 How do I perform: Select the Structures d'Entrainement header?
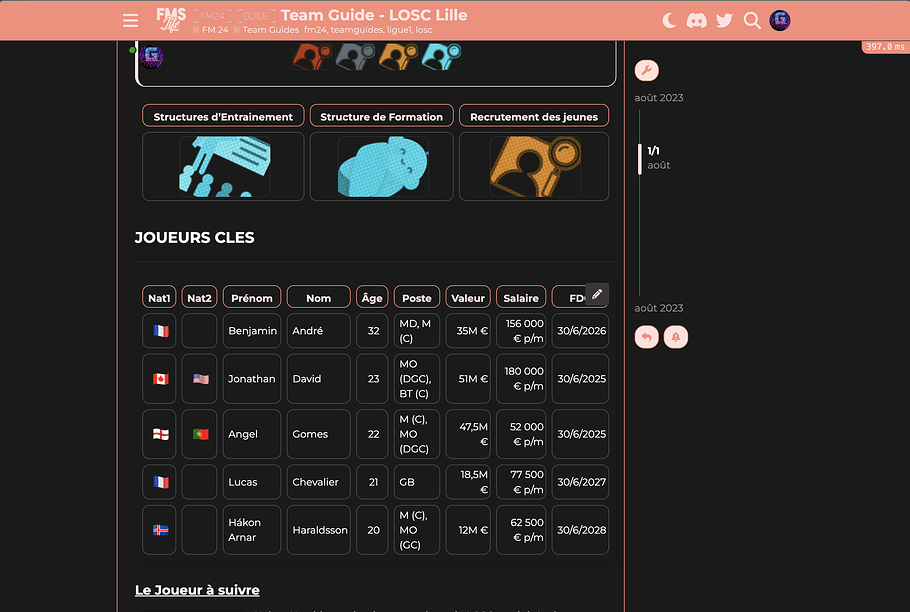(x=223, y=116)
